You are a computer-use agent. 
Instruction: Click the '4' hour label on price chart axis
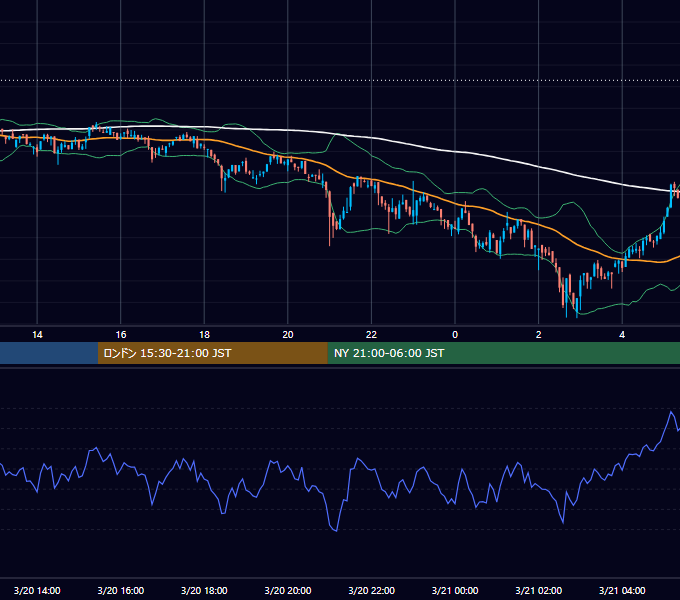pos(622,335)
